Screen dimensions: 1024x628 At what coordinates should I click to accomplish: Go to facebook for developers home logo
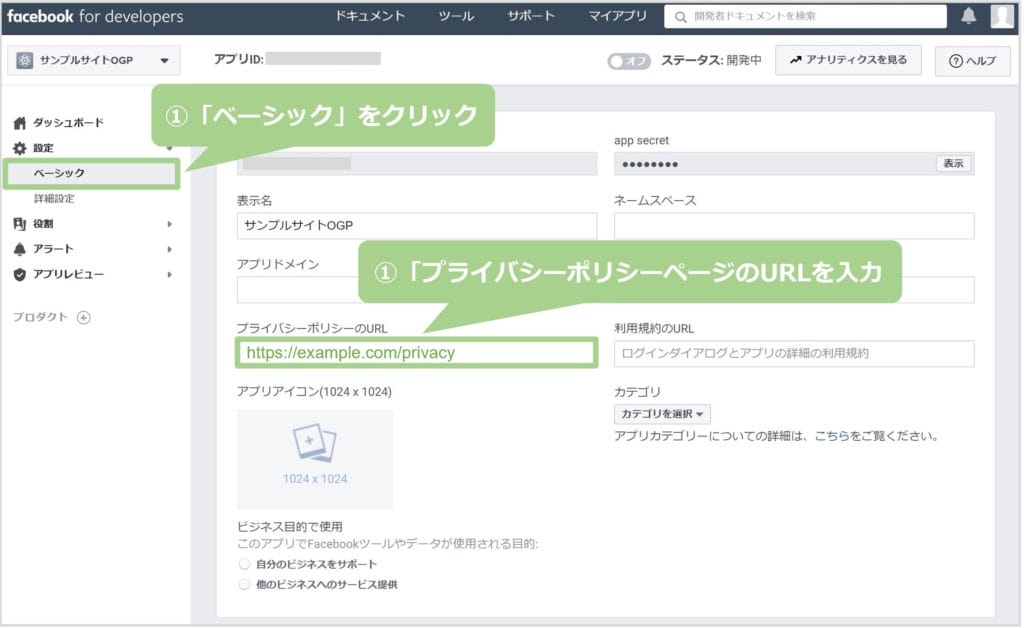pyautogui.click(x=95, y=16)
